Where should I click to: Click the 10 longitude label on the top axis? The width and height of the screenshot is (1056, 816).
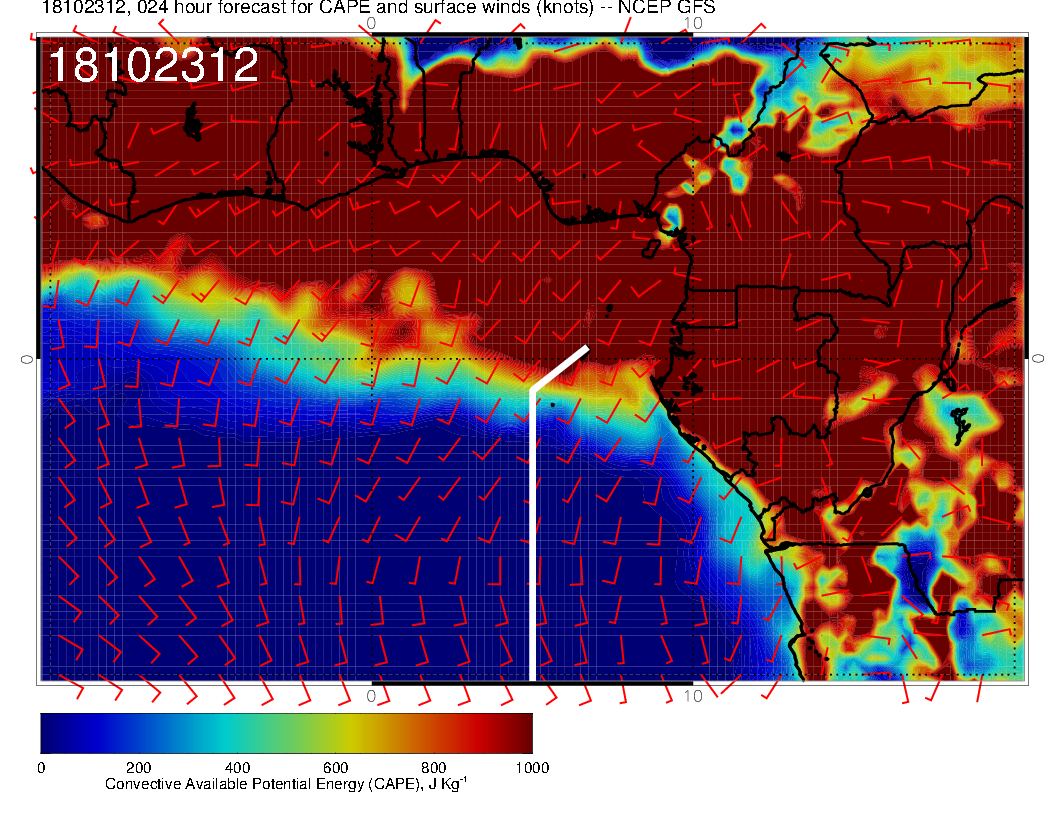click(x=691, y=23)
